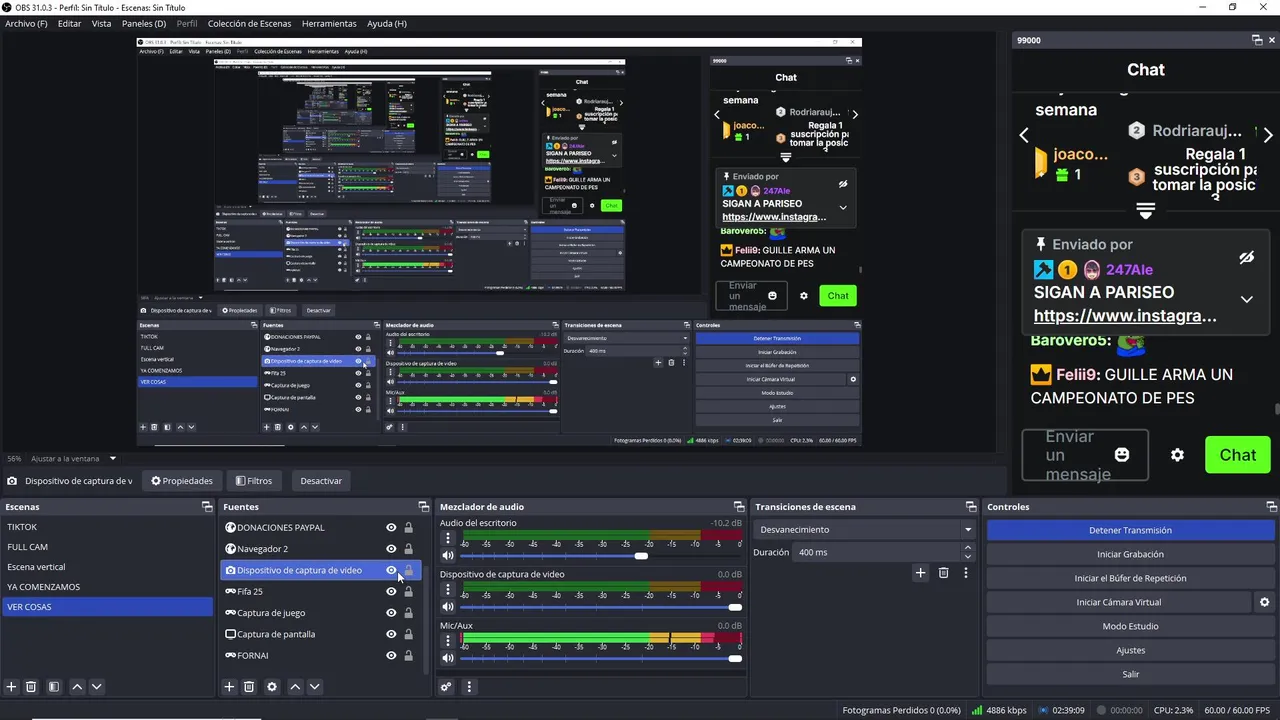Viewport: 1280px width, 720px height.
Task: Click Iniciar Grabación button
Action: click(x=1130, y=554)
